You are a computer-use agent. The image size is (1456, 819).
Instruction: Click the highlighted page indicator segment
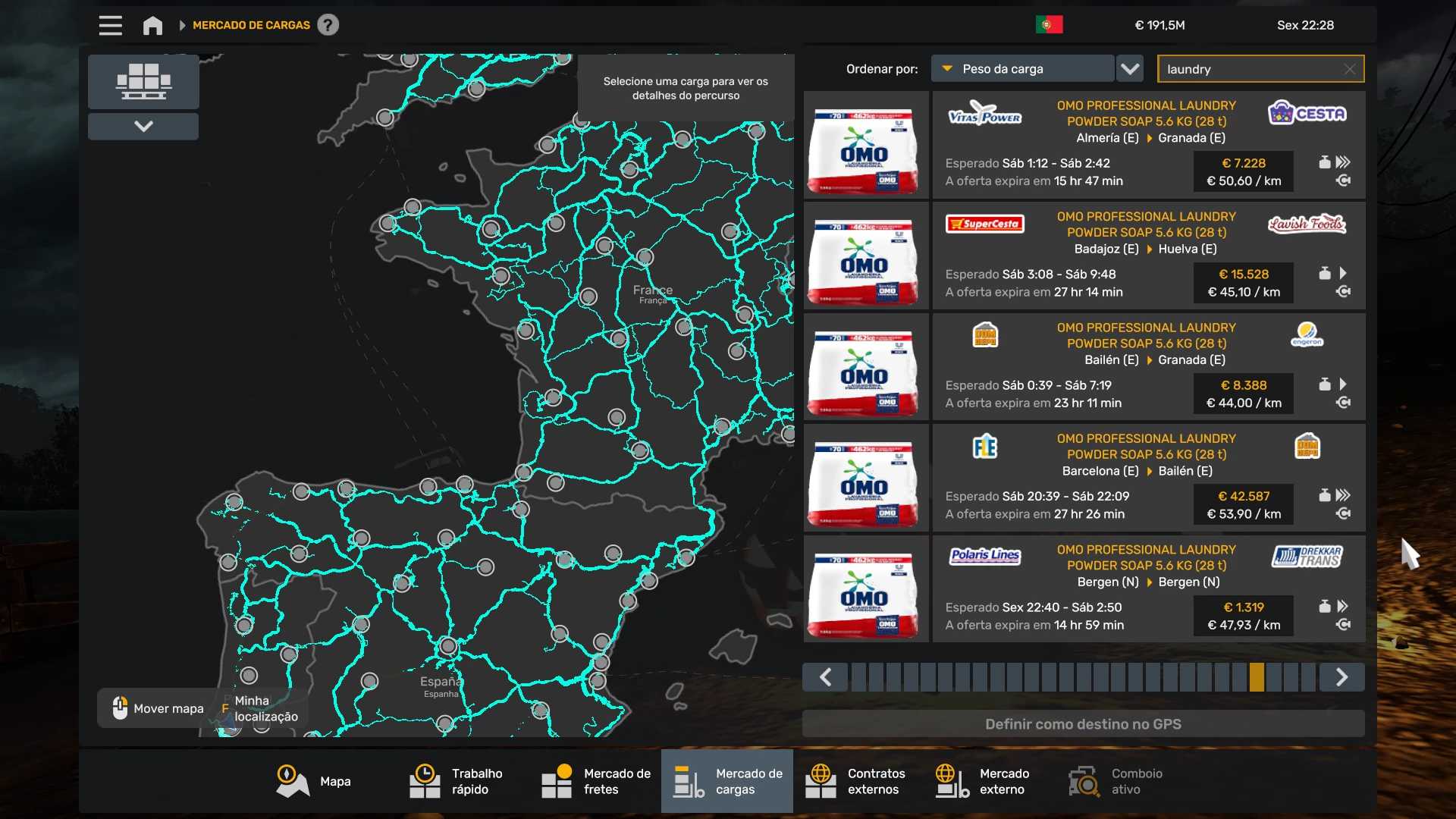[1257, 677]
